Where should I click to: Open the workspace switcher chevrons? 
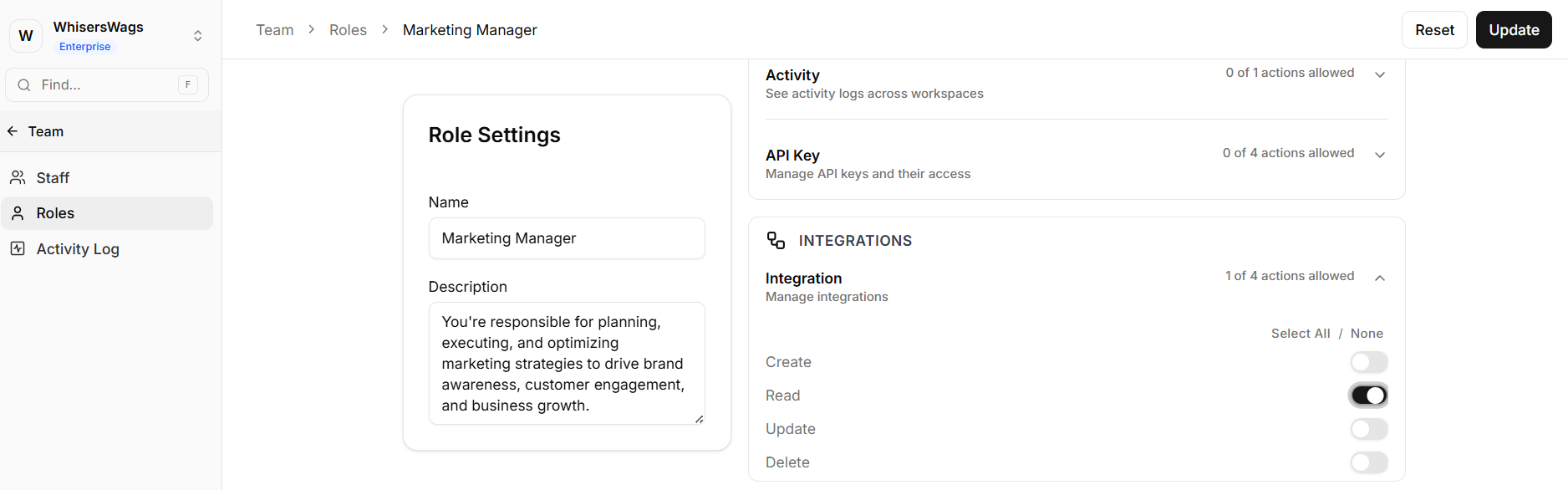tap(198, 36)
